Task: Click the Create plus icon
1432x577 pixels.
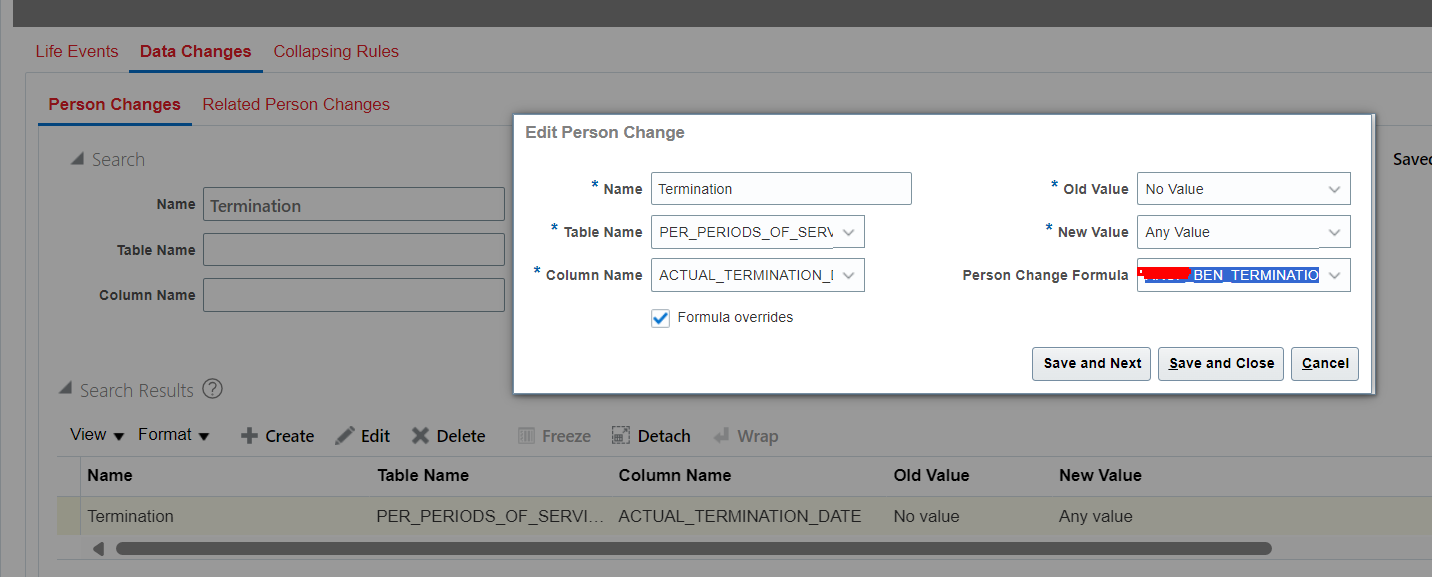Action: coord(250,436)
